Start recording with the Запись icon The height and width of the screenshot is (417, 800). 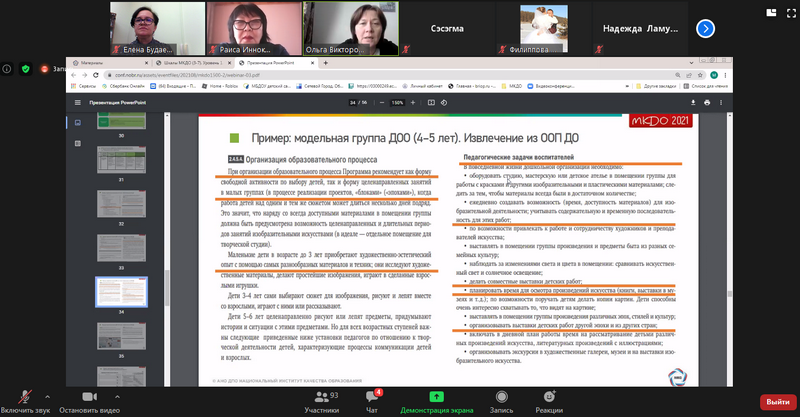point(501,398)
